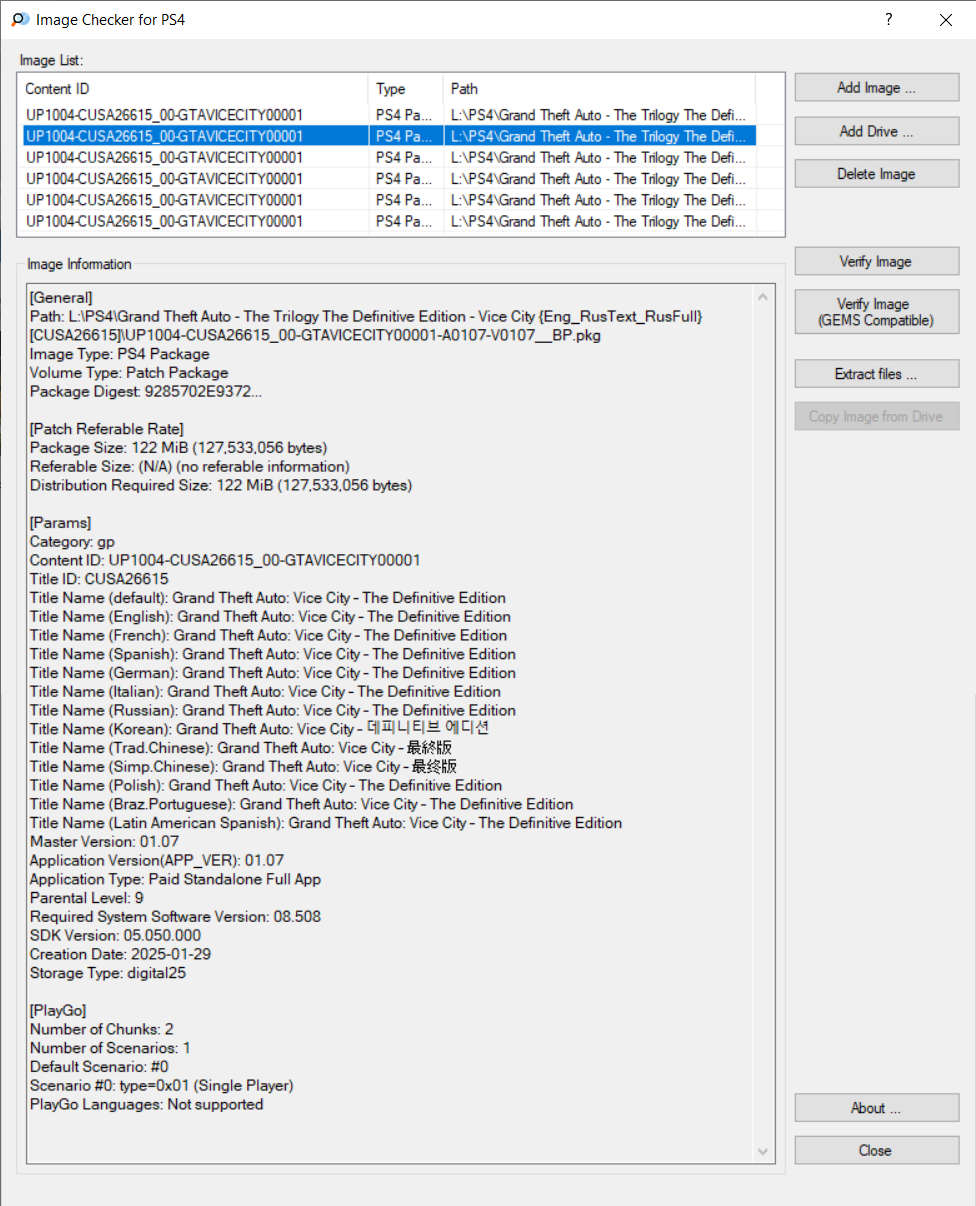Sort by the Type column header
This screenshot has width=976, height=1206.
click(406, 89)
